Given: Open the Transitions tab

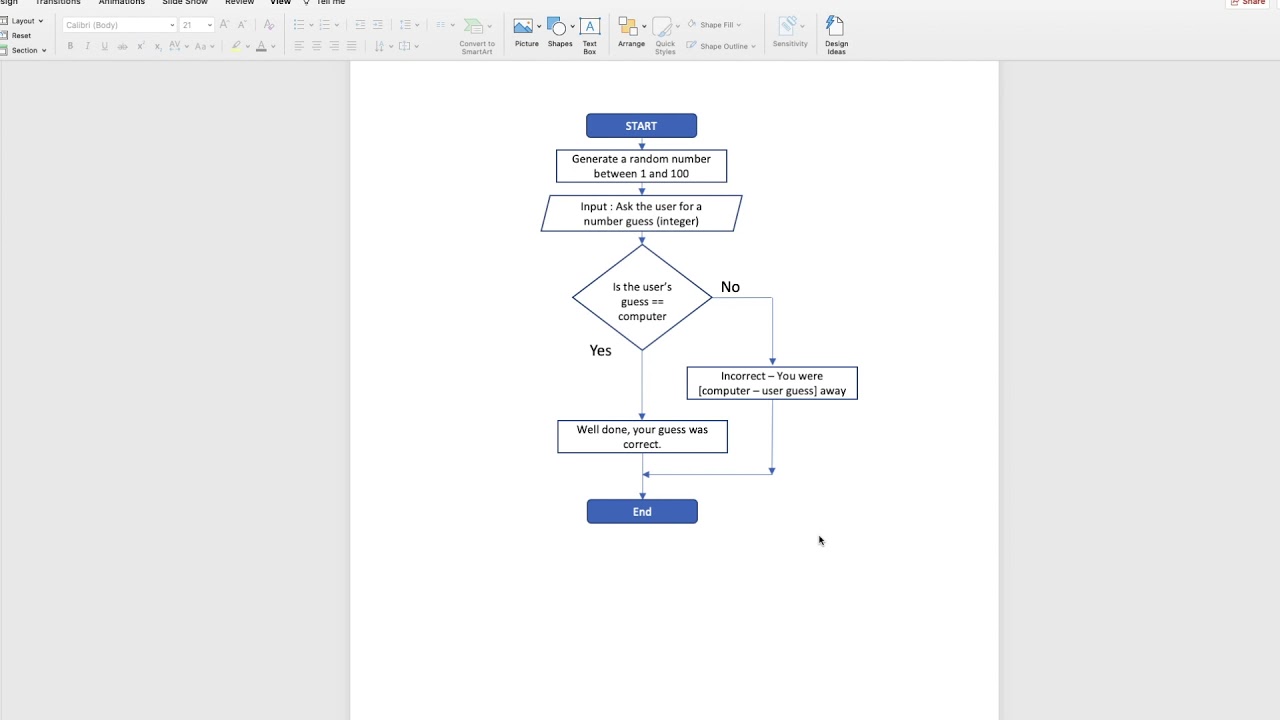Looking at the screenshot, I should pyautogui.click(x=58, y=3).
